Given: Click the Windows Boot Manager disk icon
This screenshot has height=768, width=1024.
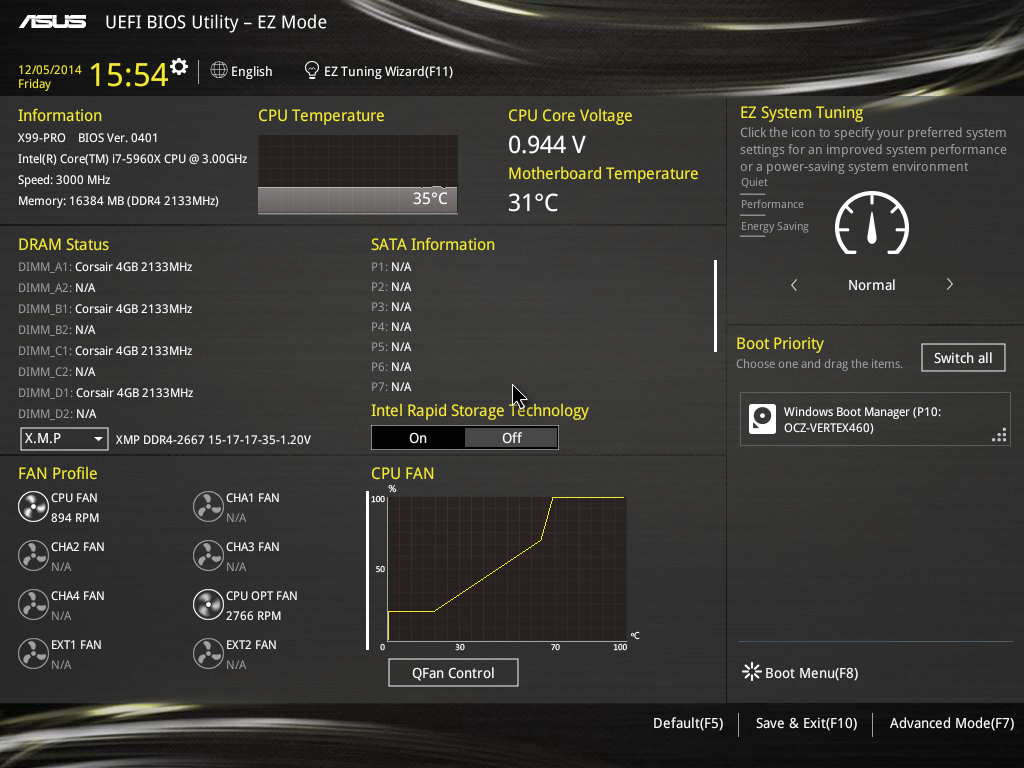Looking at the screenshot, I should pyautogui.click(x=763, y=419).
